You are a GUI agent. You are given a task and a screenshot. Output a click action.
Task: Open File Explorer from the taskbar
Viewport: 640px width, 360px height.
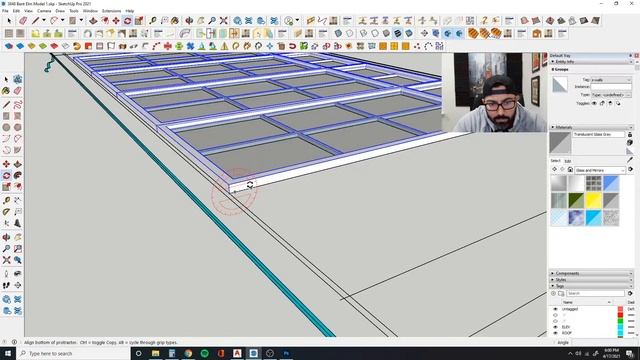coord(156,353)
